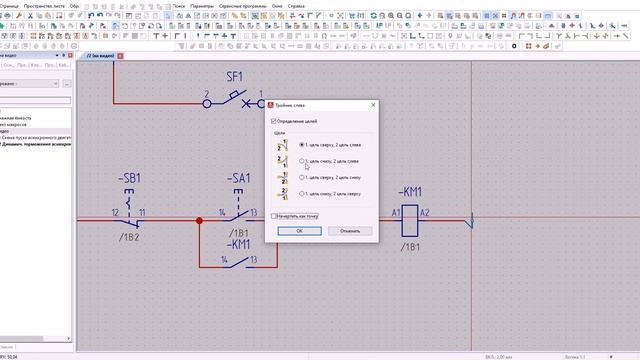Open the 'Сервисные программы' menu
The height and width of the screenshot is (360, 640).
(x=242, y=6)
